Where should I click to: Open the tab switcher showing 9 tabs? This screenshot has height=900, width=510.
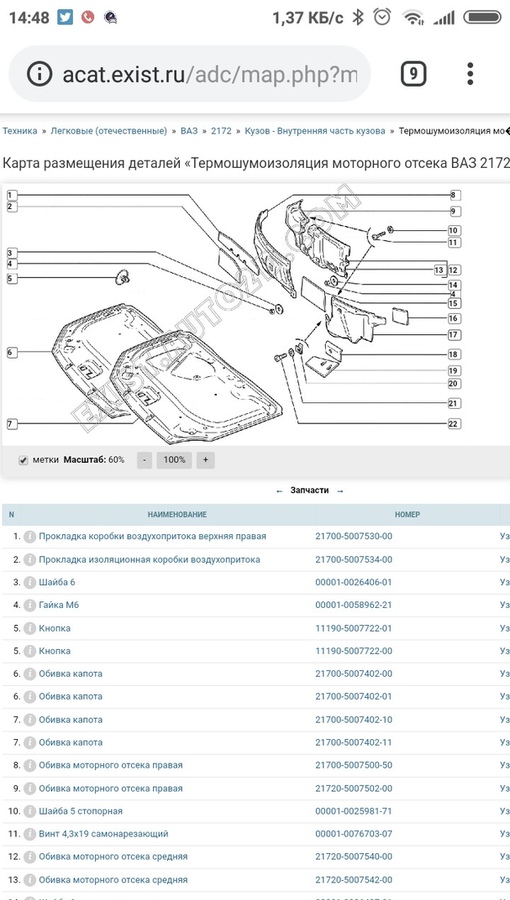click(413, 74)
